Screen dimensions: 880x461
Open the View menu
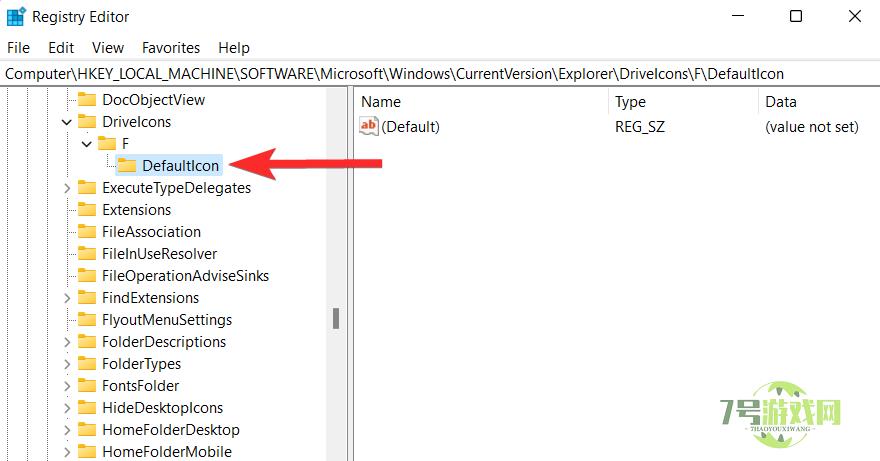tap(108, 48)
